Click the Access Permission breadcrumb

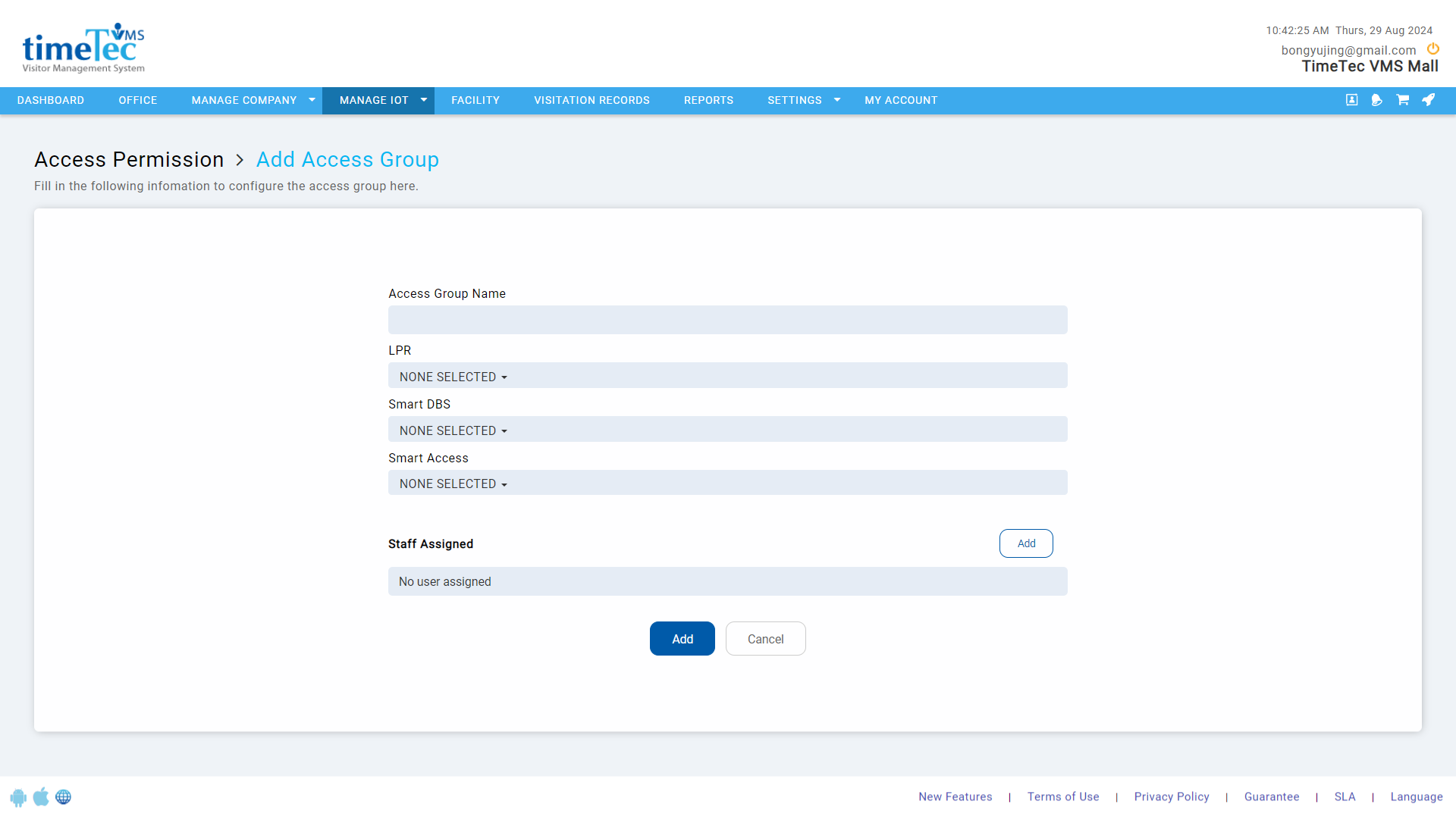(129, 159)
